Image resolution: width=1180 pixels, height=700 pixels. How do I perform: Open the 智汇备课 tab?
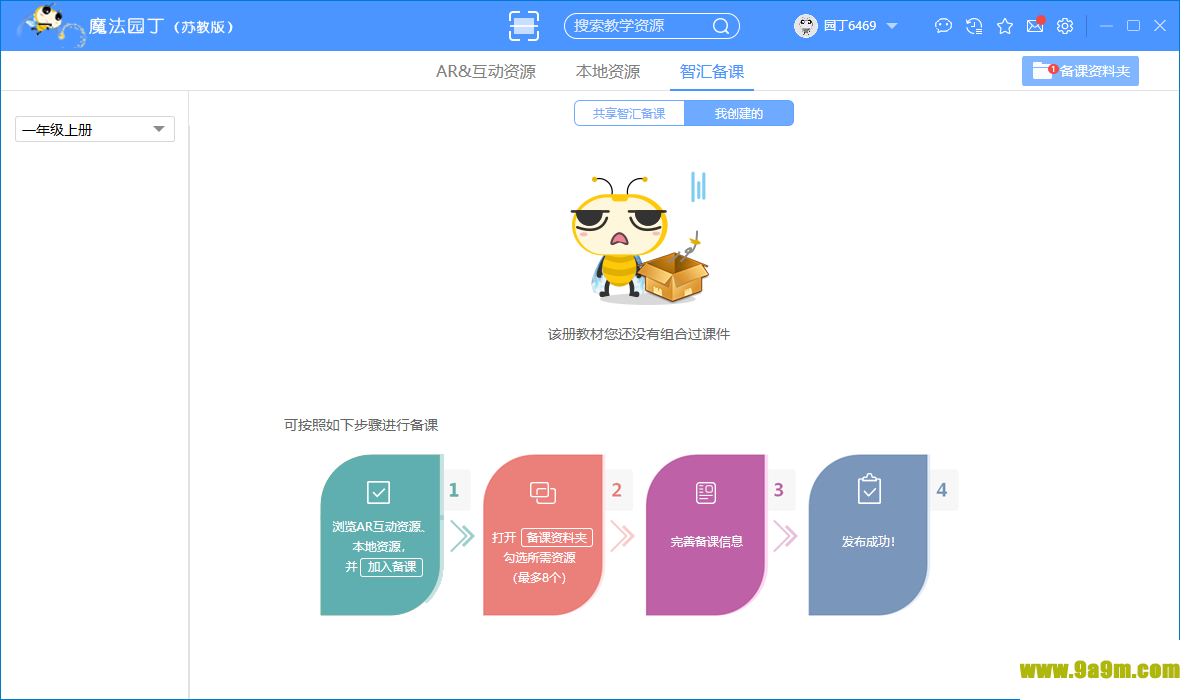coord(712,72)
